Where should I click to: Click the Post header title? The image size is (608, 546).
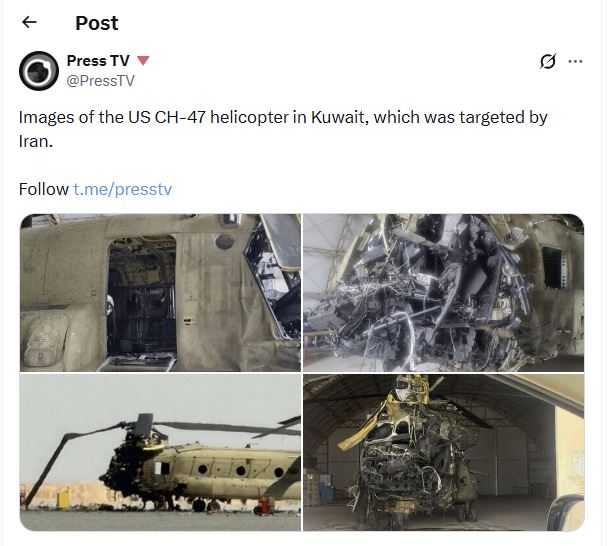point(97,23)
